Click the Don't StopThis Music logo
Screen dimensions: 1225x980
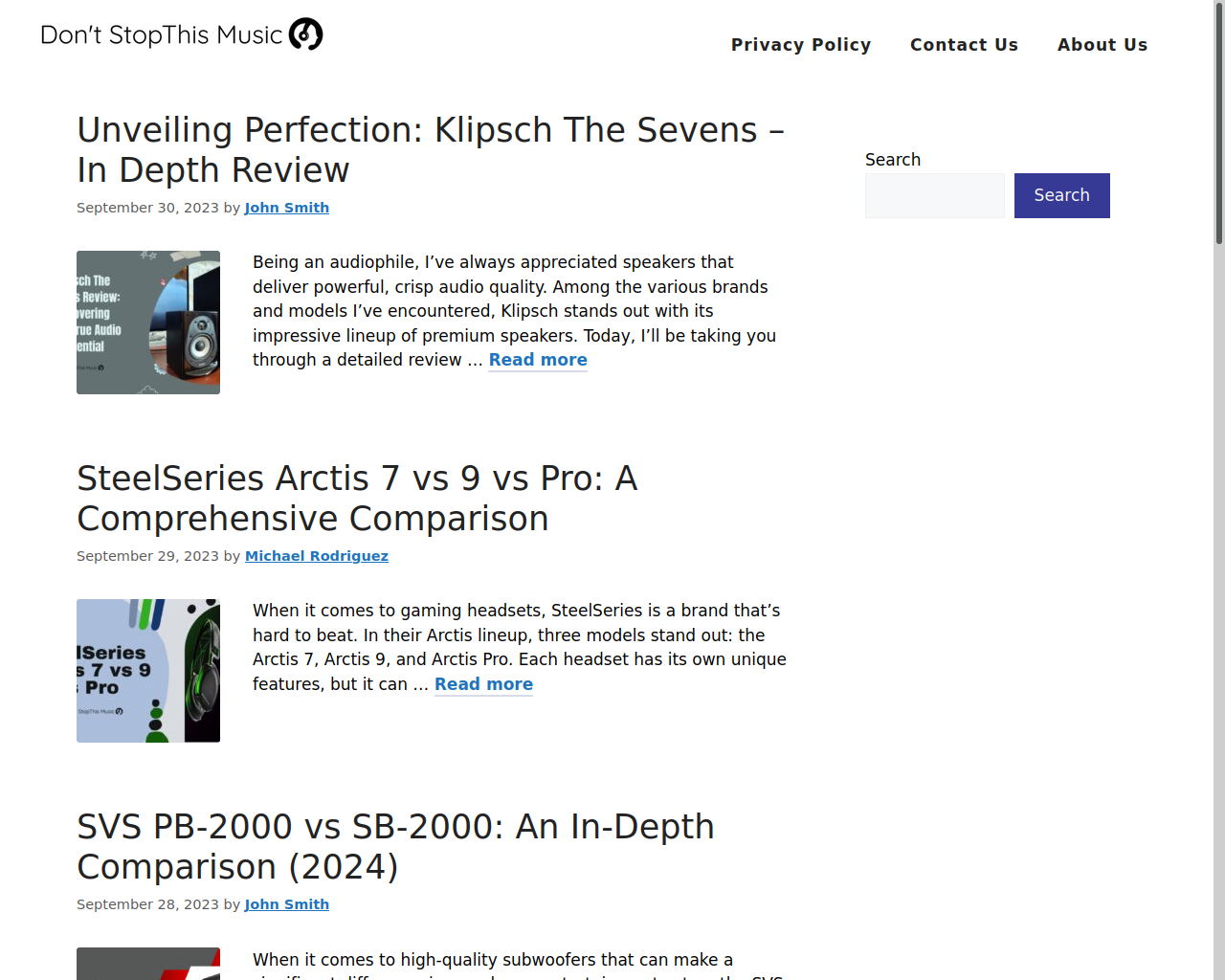click(x=182, y=34)
